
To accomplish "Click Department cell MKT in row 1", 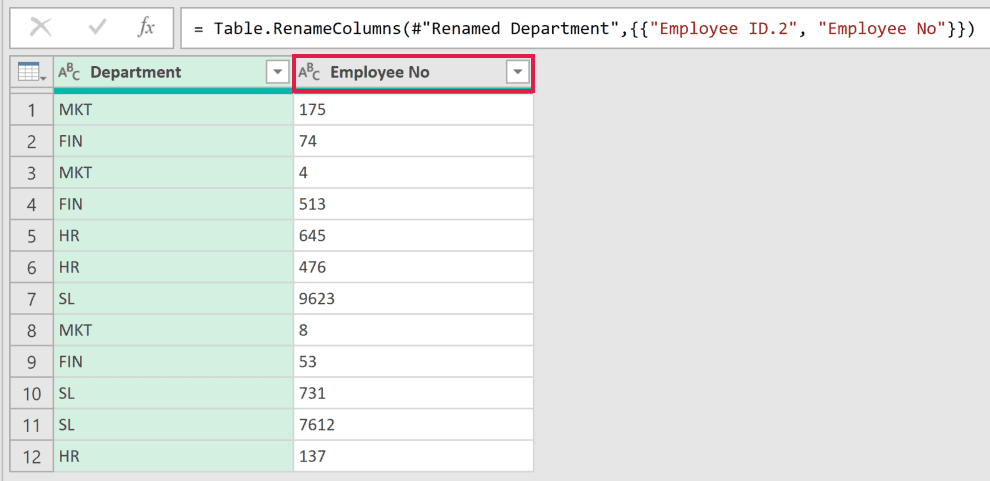I will 174,110.
